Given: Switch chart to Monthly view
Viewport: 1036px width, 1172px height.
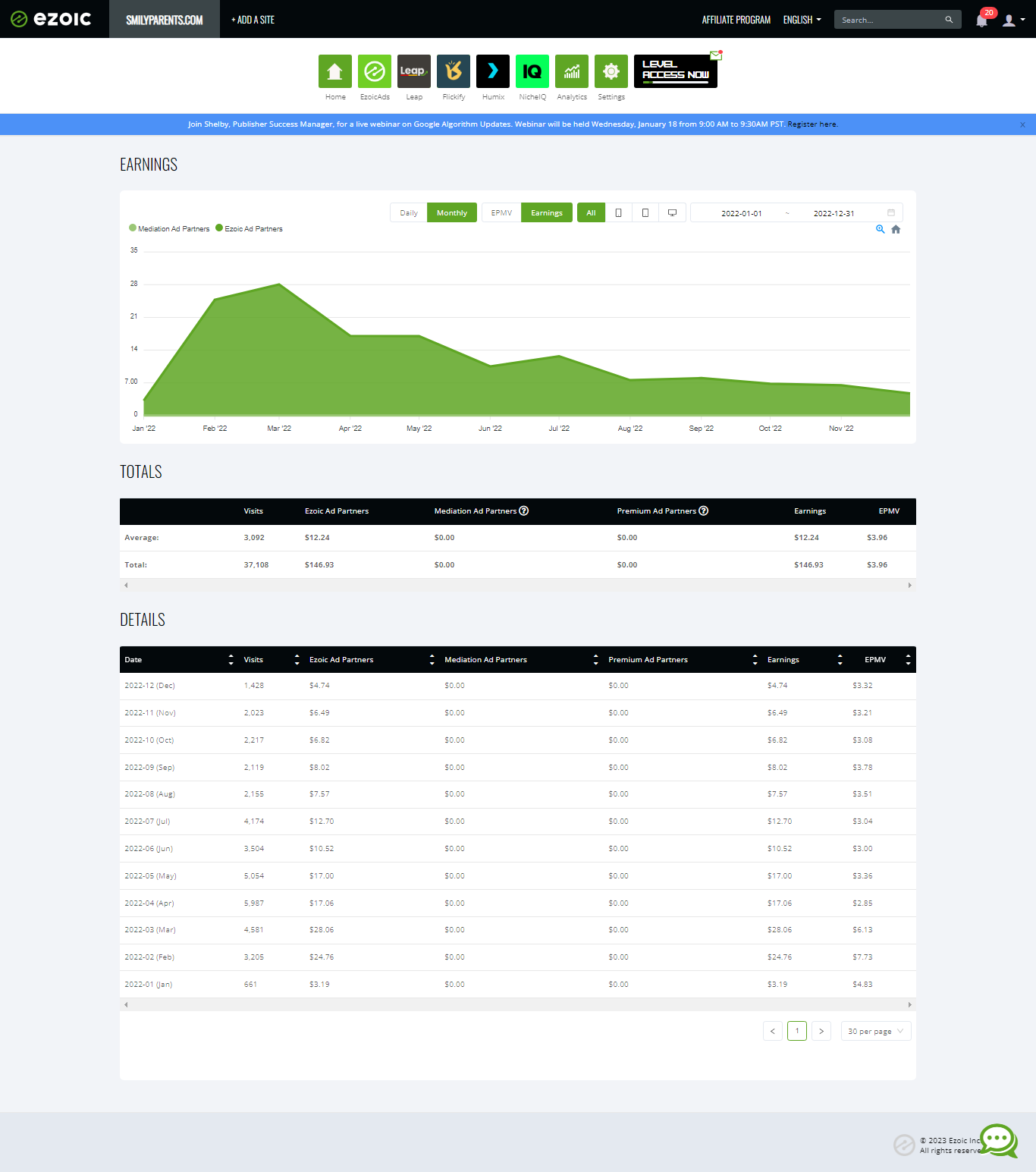Looking at the screenshot, I should click(452, 212).
